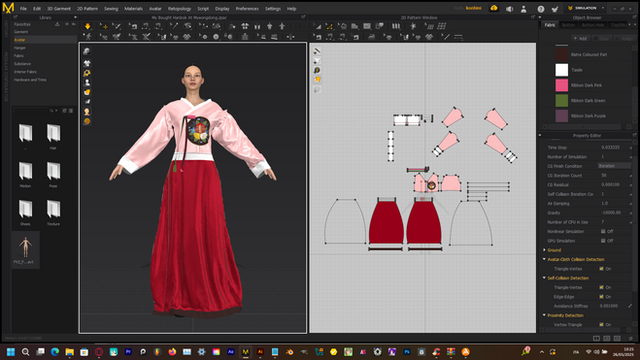Image resolution: width=640 pixels, height=360 pixels.
Task: Open Adobe Illustrator from the taskbar
Action: click(260, 351)
